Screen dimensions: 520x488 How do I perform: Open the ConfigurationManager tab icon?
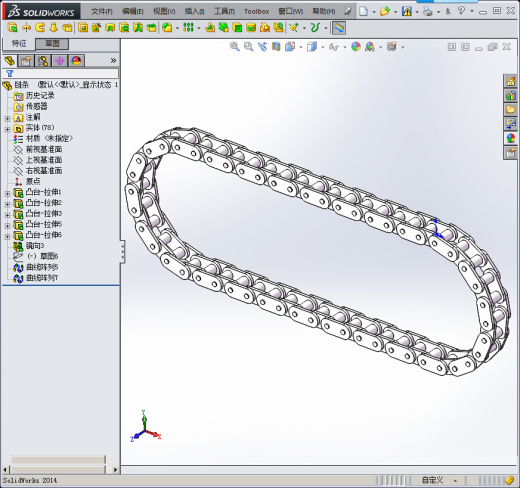click(43, 61)
